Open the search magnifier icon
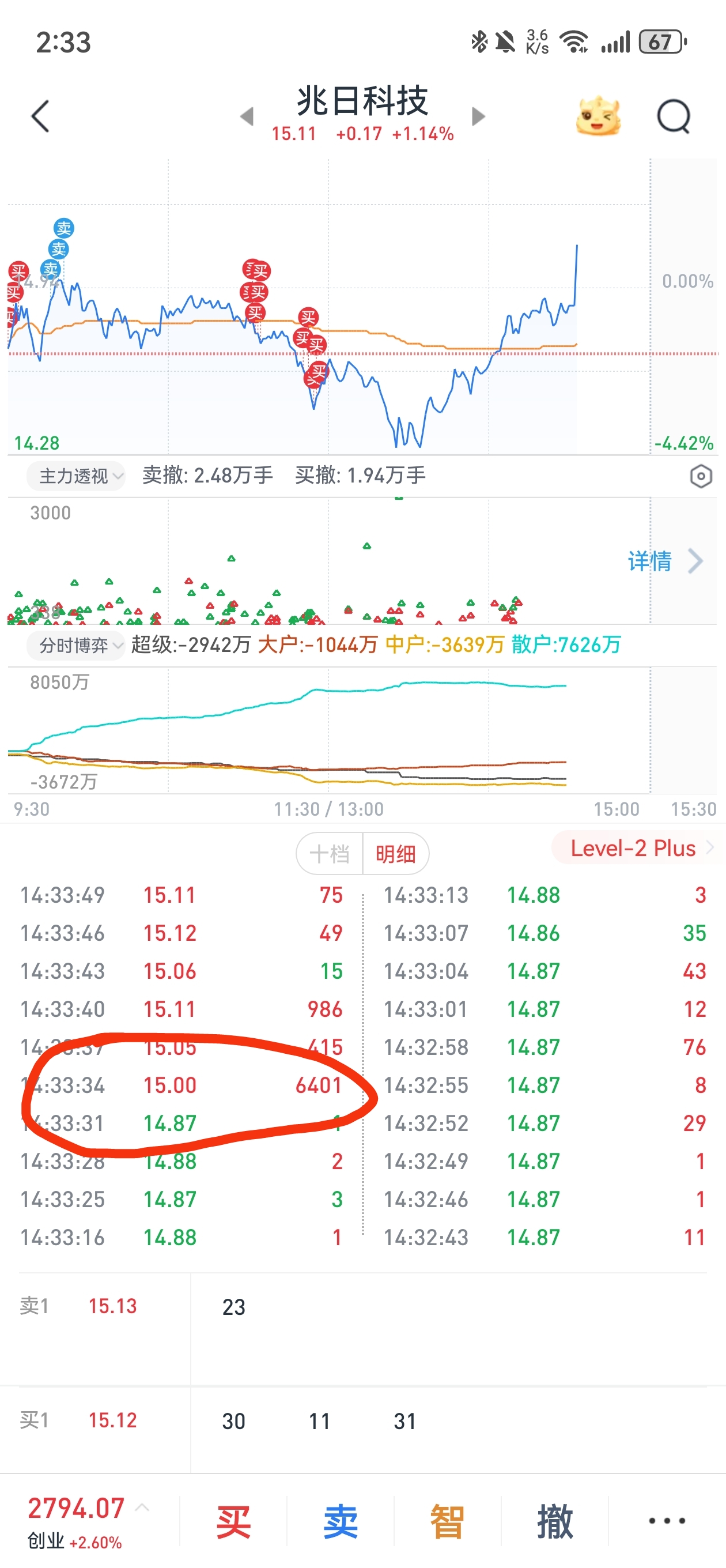This screenshot has height=1568, width=726. coord(674,116)
